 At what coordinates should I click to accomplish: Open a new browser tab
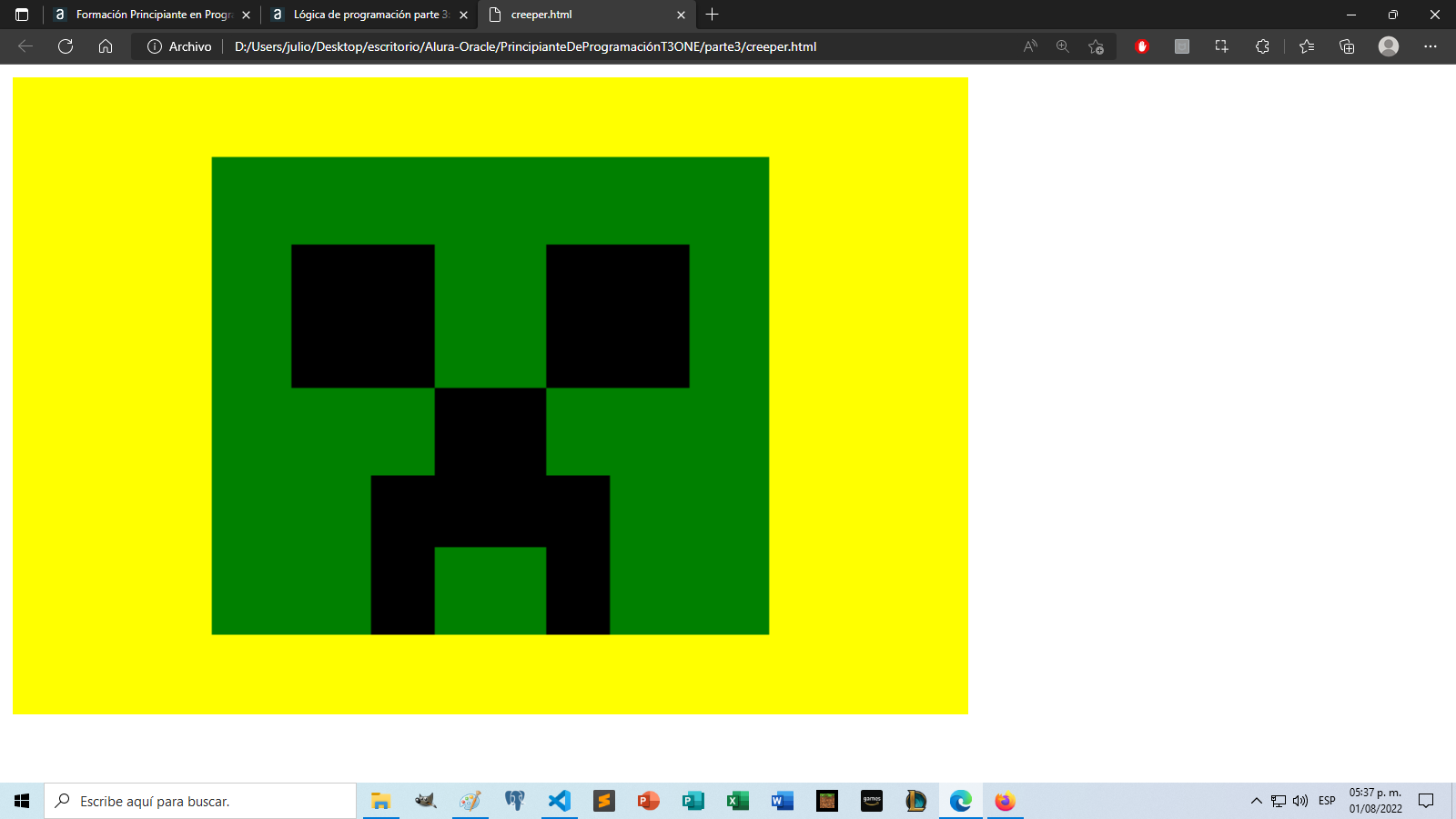713,15
